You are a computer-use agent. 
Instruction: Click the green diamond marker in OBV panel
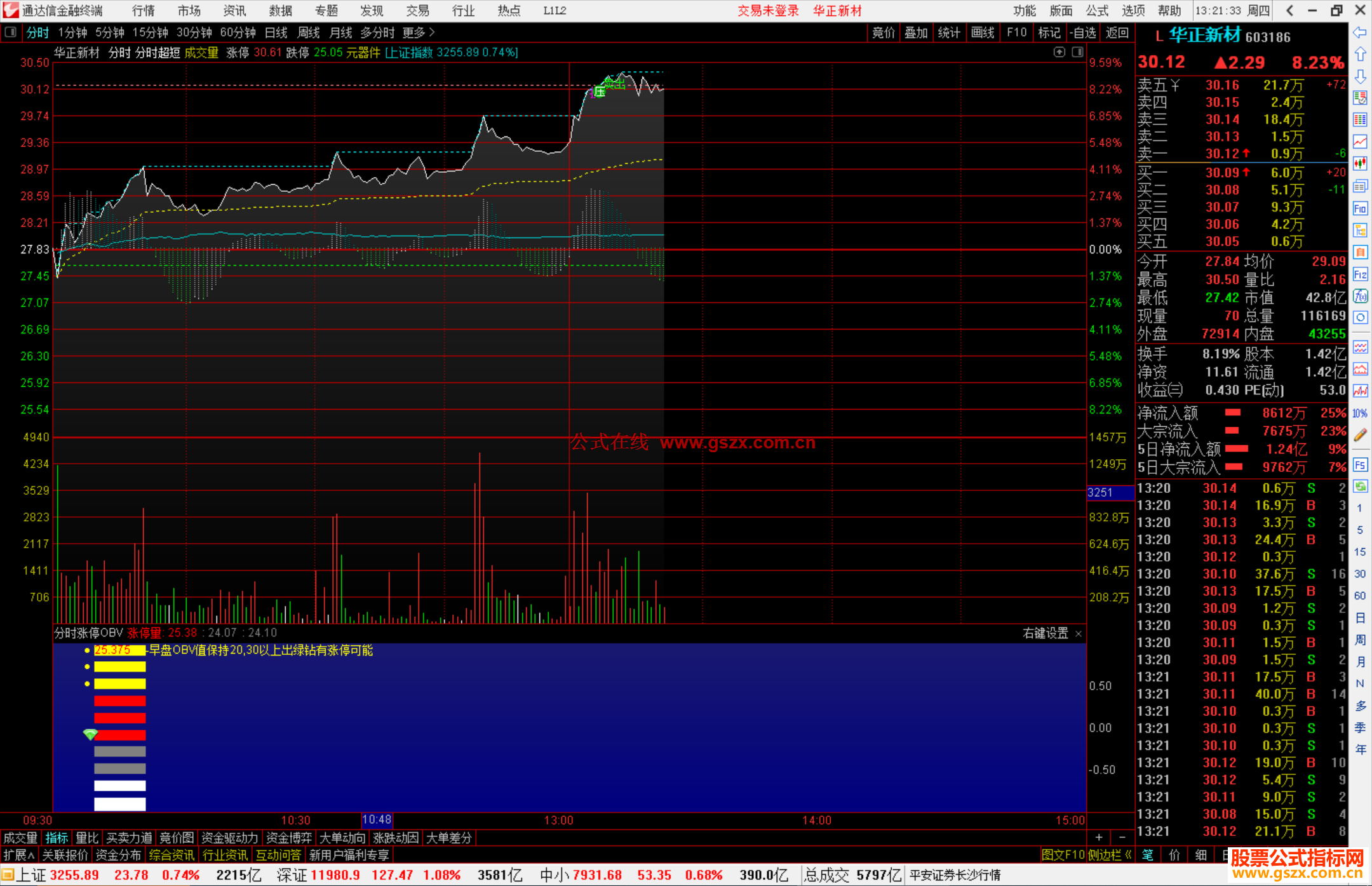click(90, 734)
